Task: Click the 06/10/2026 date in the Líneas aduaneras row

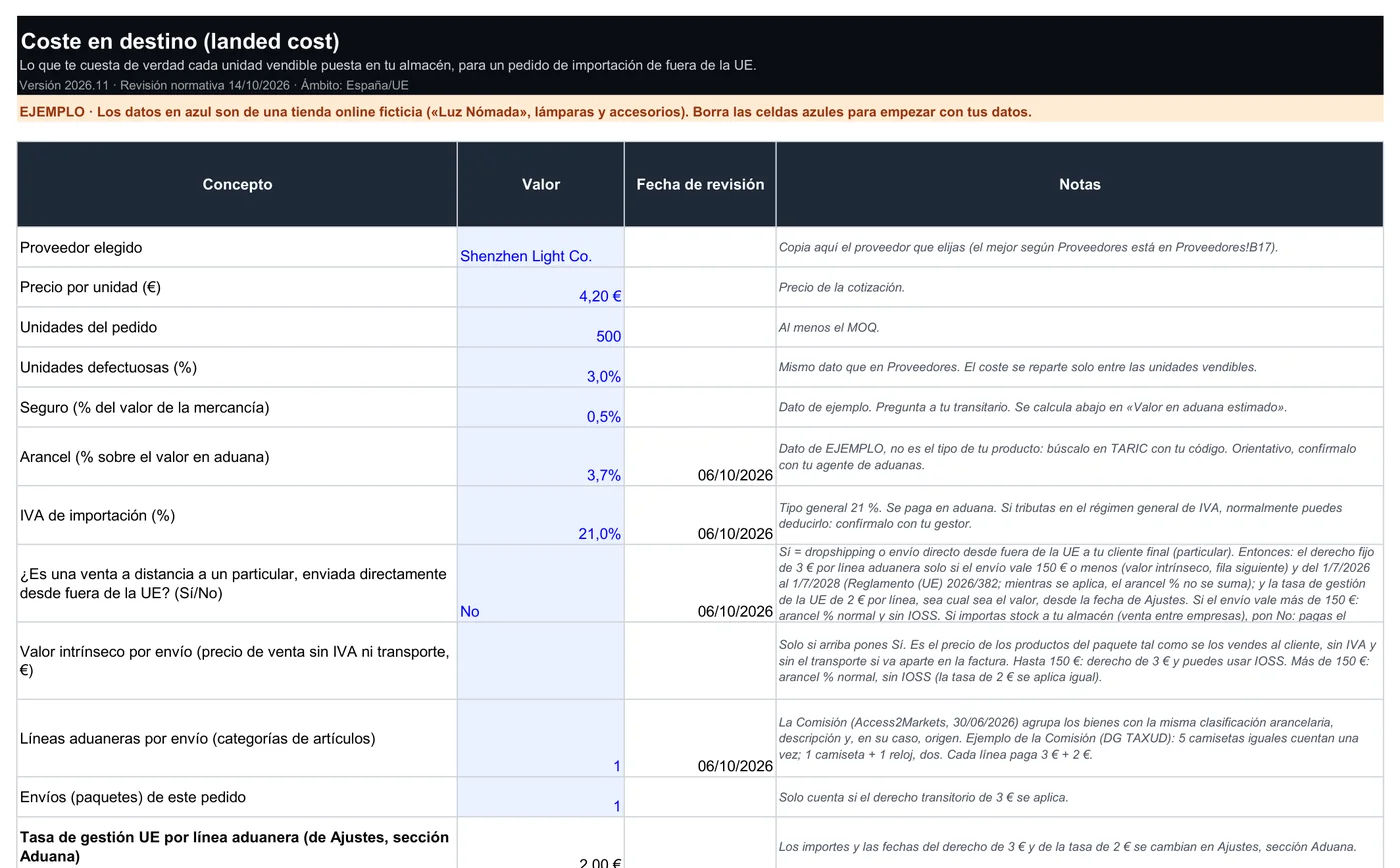Action: click(x=735, y=766)
